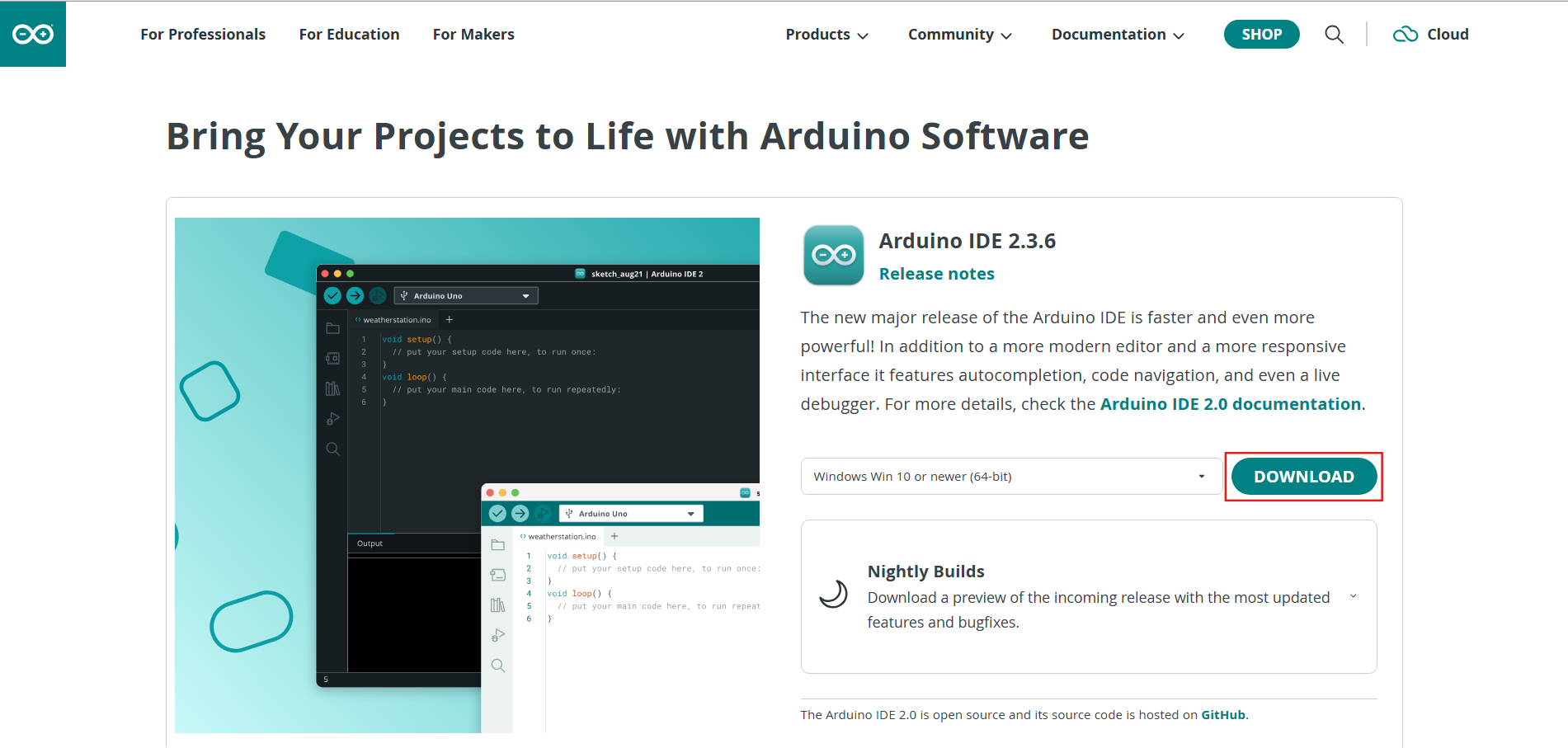This screenshot has height=748, width=1568.
Task: Click the Cloud icon in the header
Action: pyautogui.click(x=1406, y=34)
